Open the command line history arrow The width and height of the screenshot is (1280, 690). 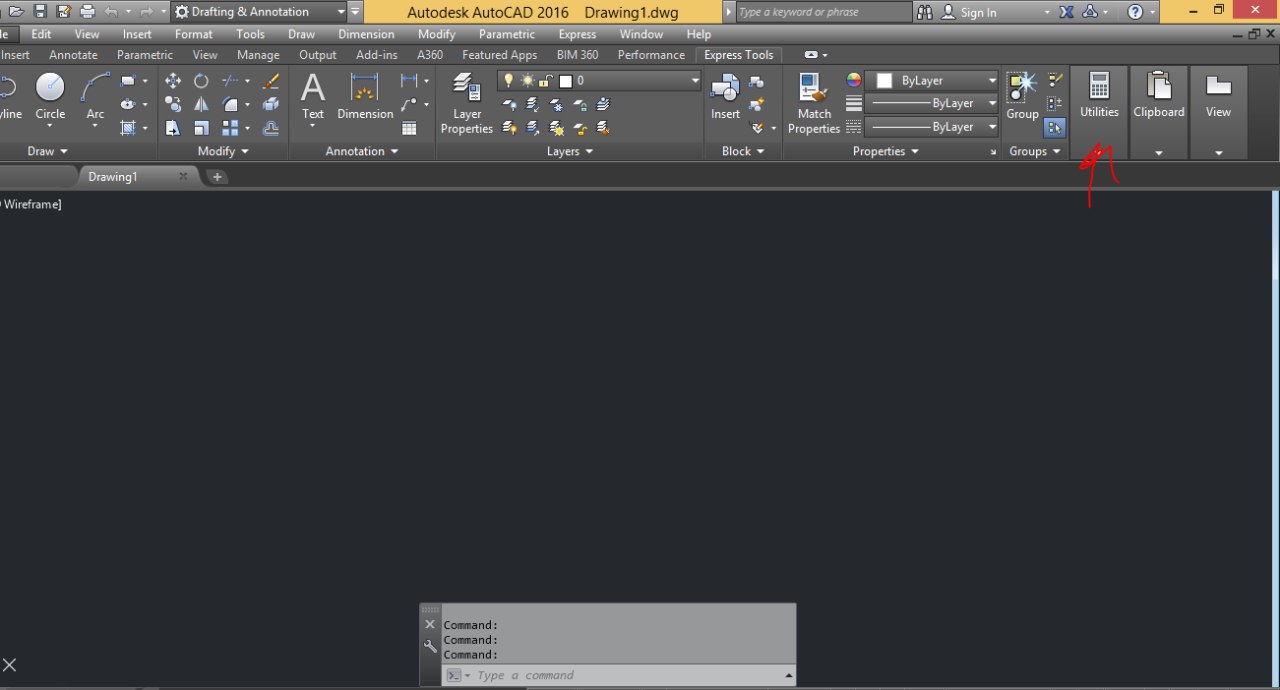(x=789, y=676)
